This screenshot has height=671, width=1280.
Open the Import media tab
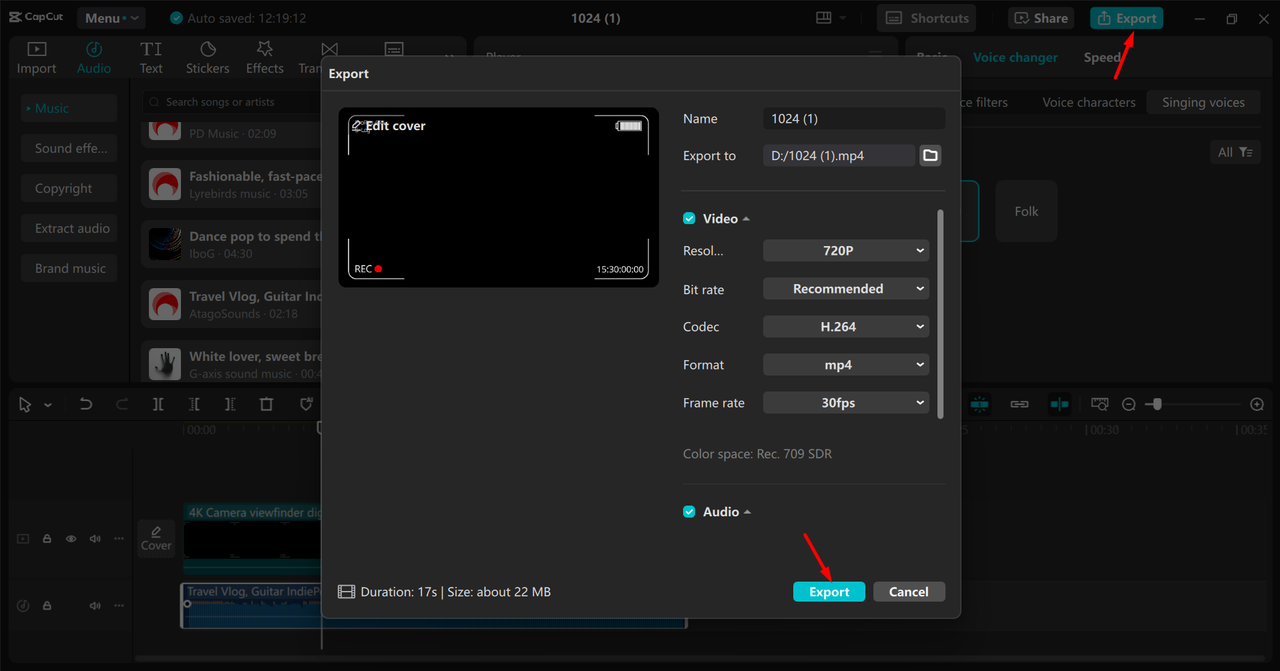(x=36, y=58)
